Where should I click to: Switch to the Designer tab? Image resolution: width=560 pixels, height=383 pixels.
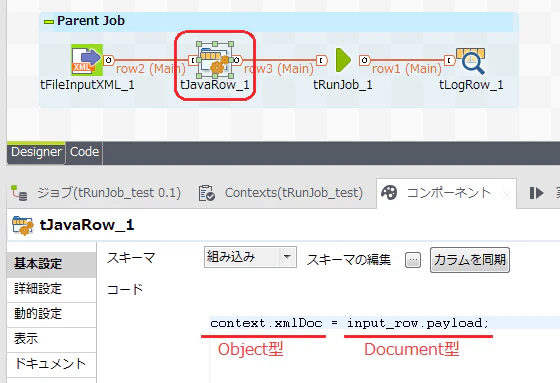click(x=36, y=153)
